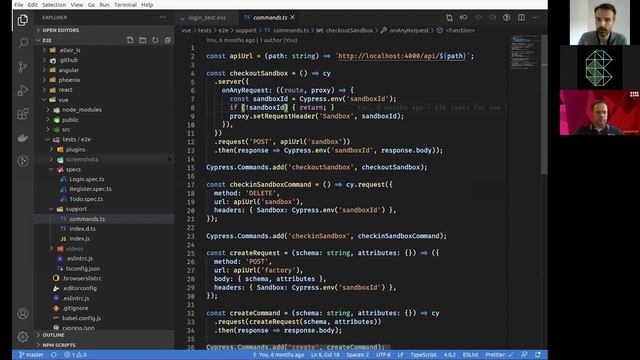
Task: Click the Synchronize Changes icon in status bar
Action: tap(54, 355)
